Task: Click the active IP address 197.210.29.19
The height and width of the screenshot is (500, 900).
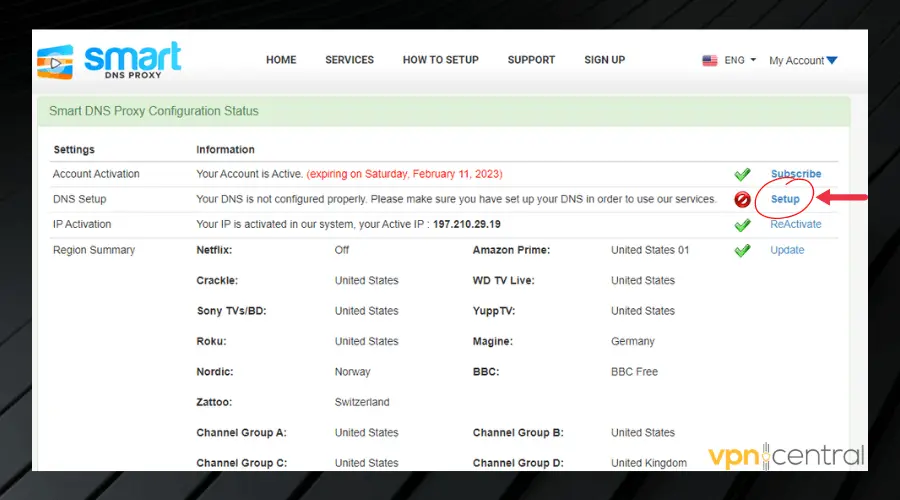Action: coord(466,225)
